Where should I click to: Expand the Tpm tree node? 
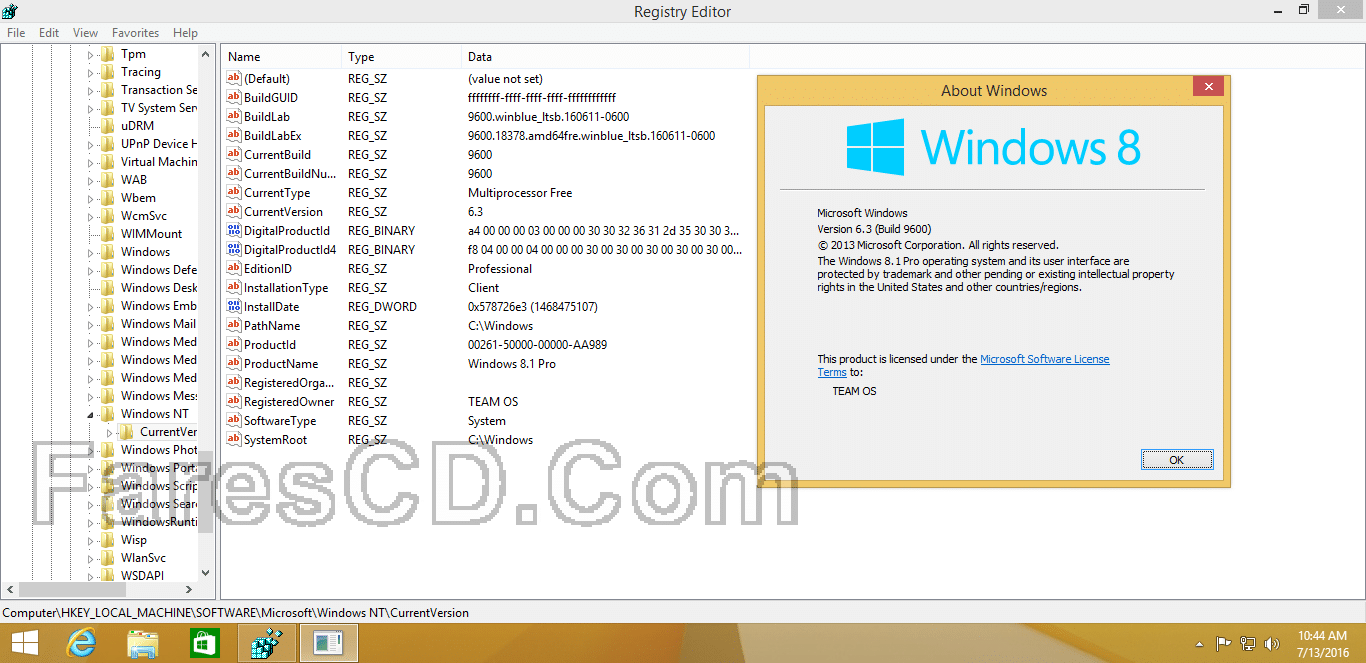[90, 55]
